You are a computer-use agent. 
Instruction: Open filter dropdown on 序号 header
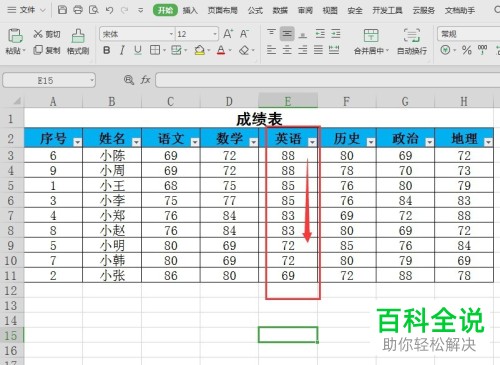click(x=77, y=142)
